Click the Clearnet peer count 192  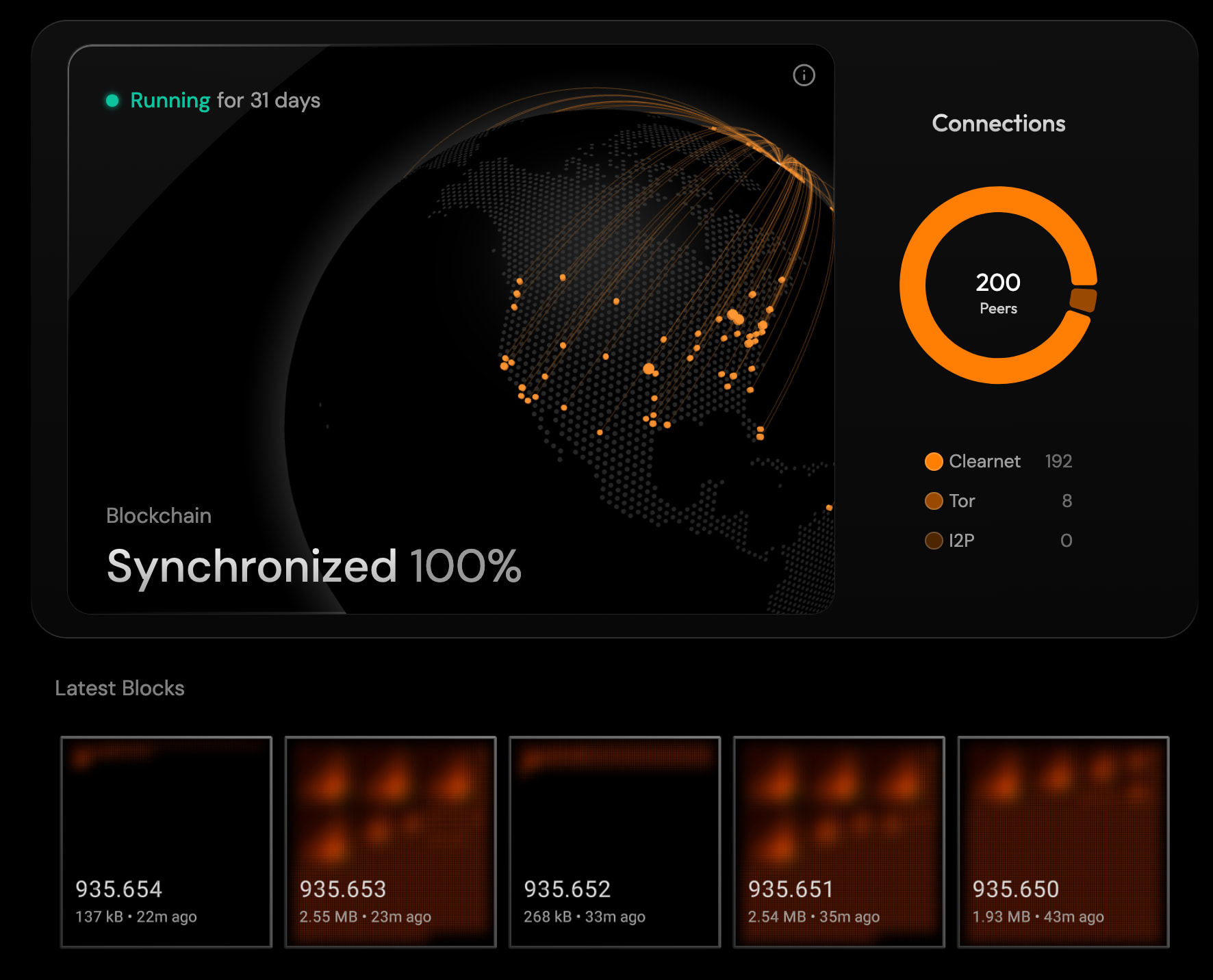[x=1058, y=461]
